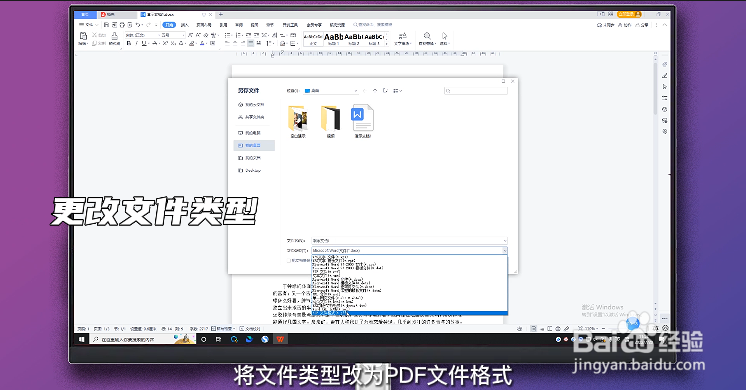Click the search box in save dialog
This screenshot has width=746, height=390.
476,90
